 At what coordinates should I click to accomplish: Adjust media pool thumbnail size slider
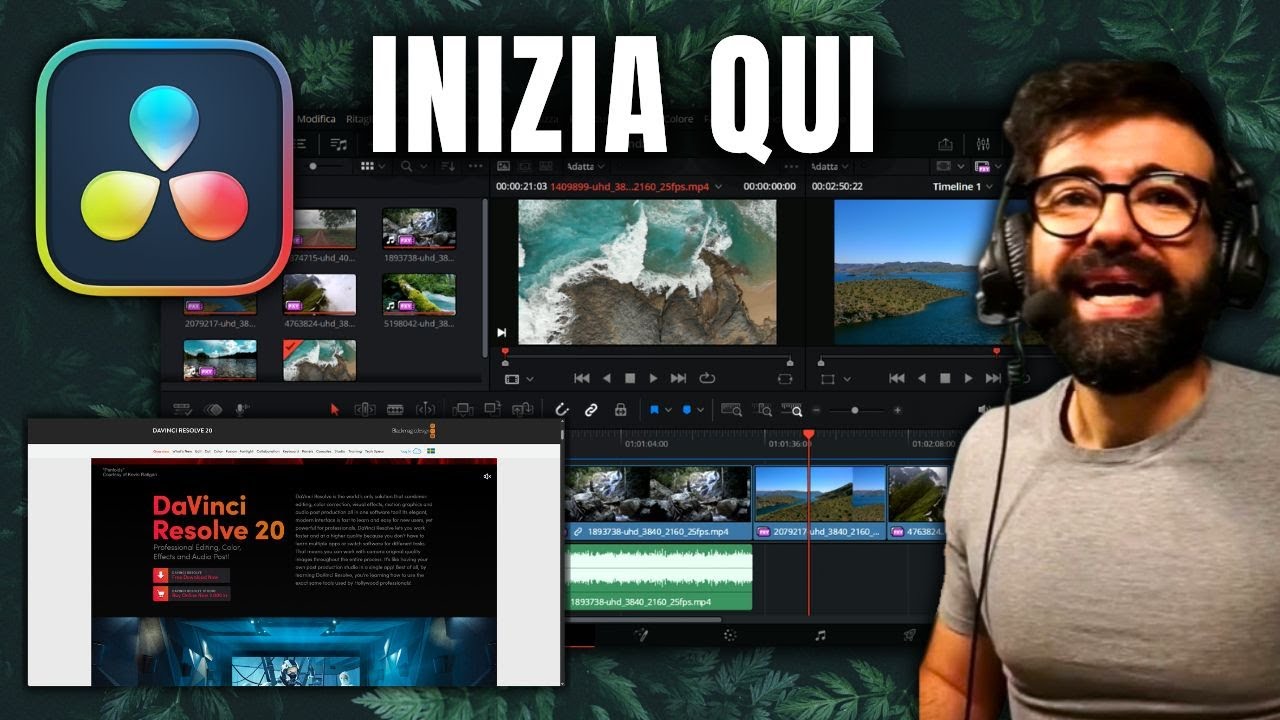[x=314, y=166]
